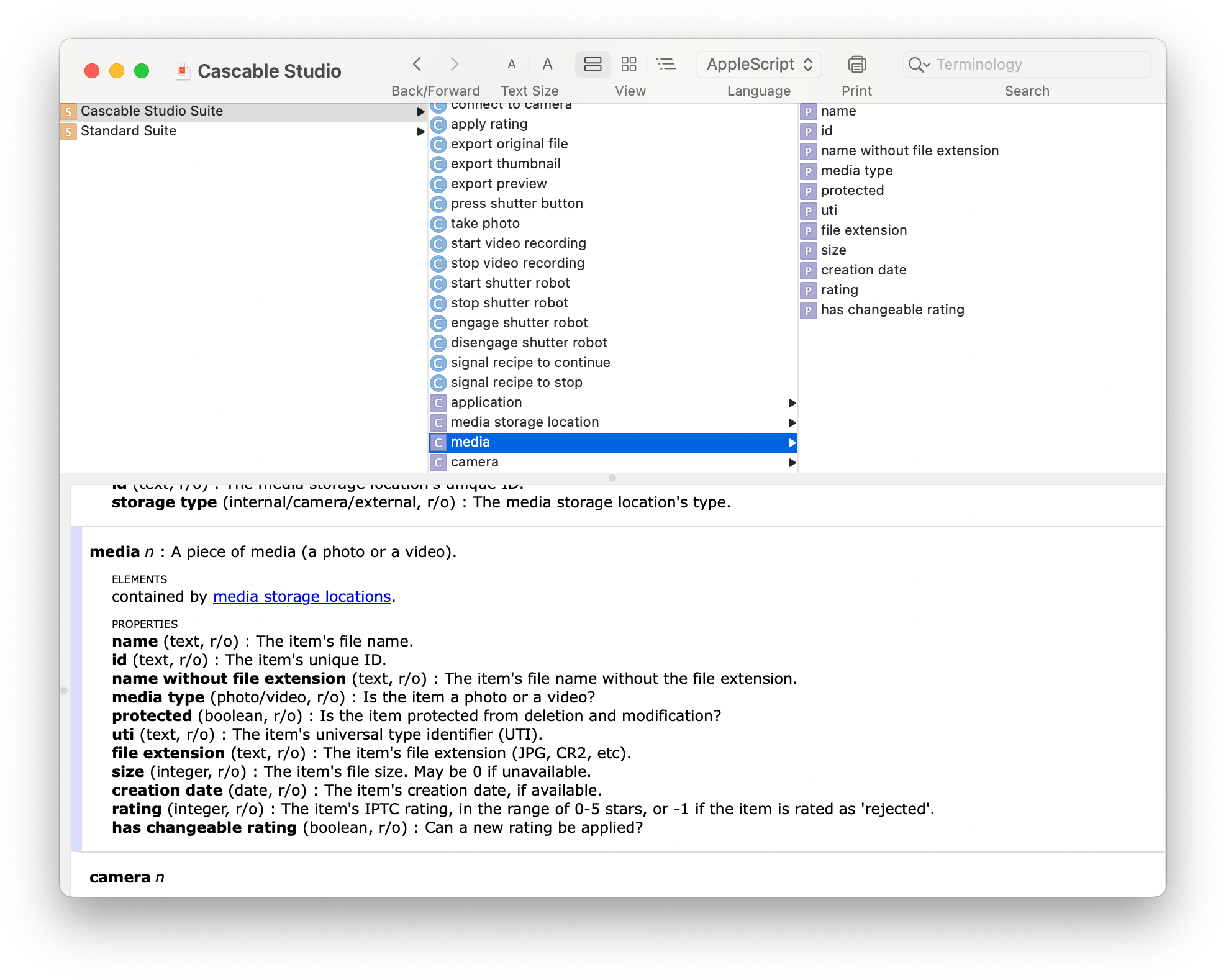1226x980 pixels.
Task: Select name without file extension property
Action: click(x=982, y=151)
